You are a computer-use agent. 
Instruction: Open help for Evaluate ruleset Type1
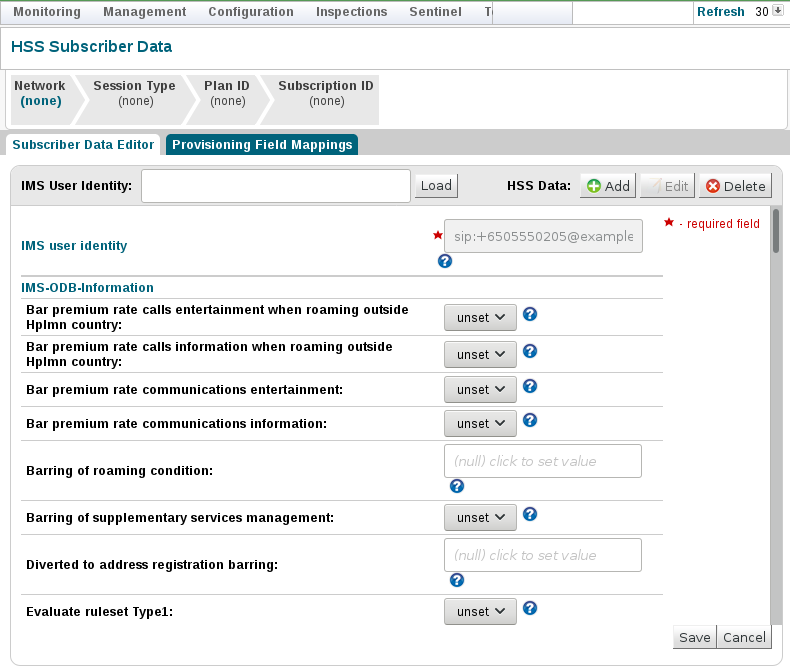pos(530,609)
